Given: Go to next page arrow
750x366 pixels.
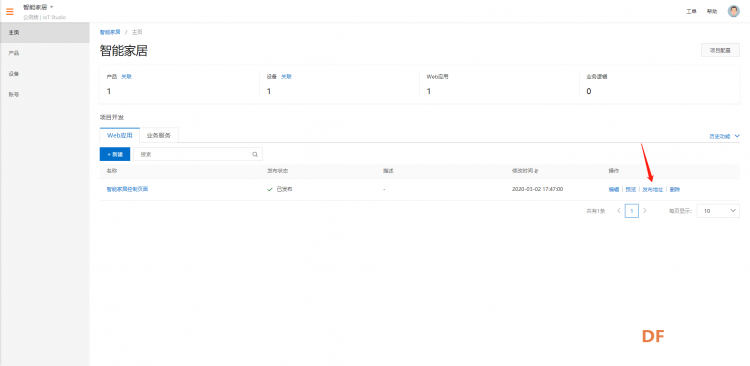Looking at the screenshot, I should click(645, 211).
